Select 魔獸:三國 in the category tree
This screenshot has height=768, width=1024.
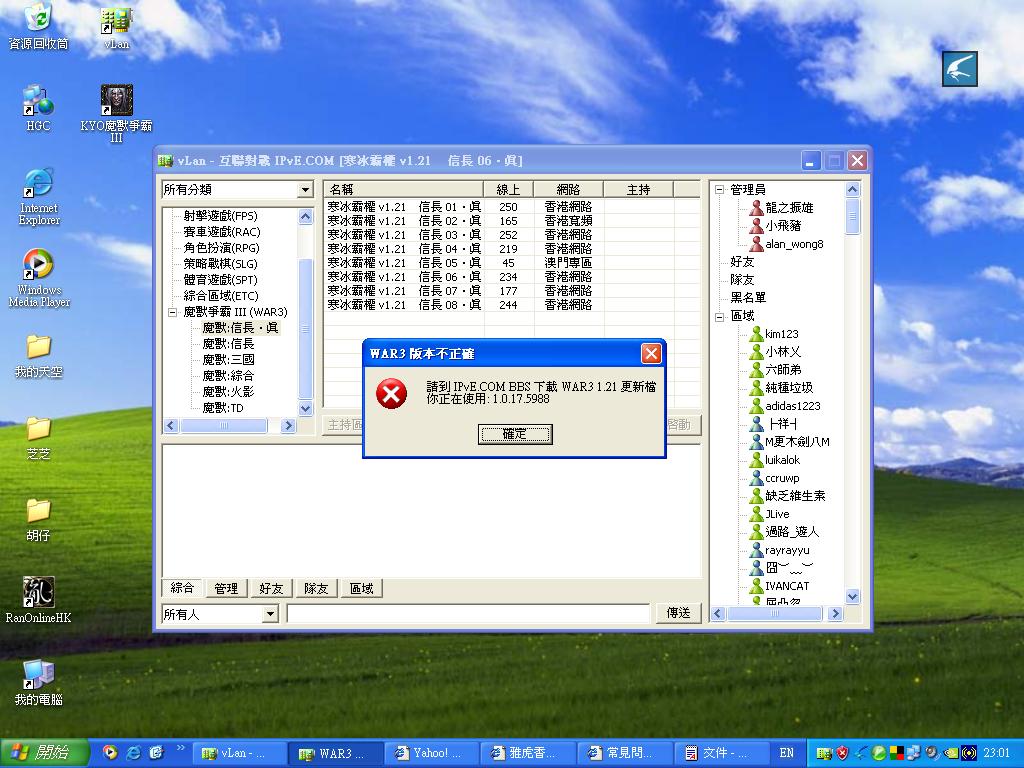228,360
